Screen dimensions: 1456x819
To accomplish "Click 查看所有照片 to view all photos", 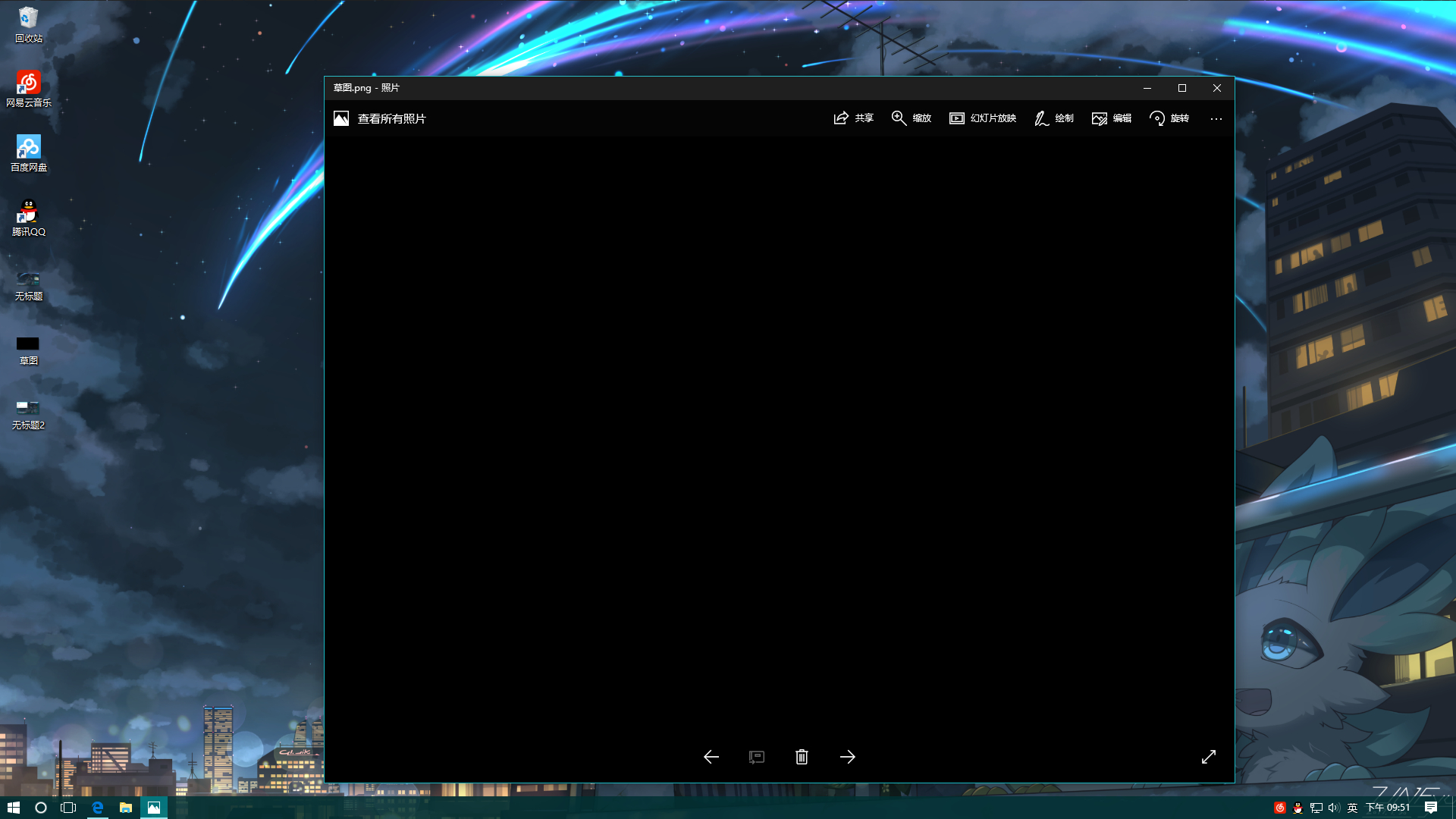I will tap(392, 118).
